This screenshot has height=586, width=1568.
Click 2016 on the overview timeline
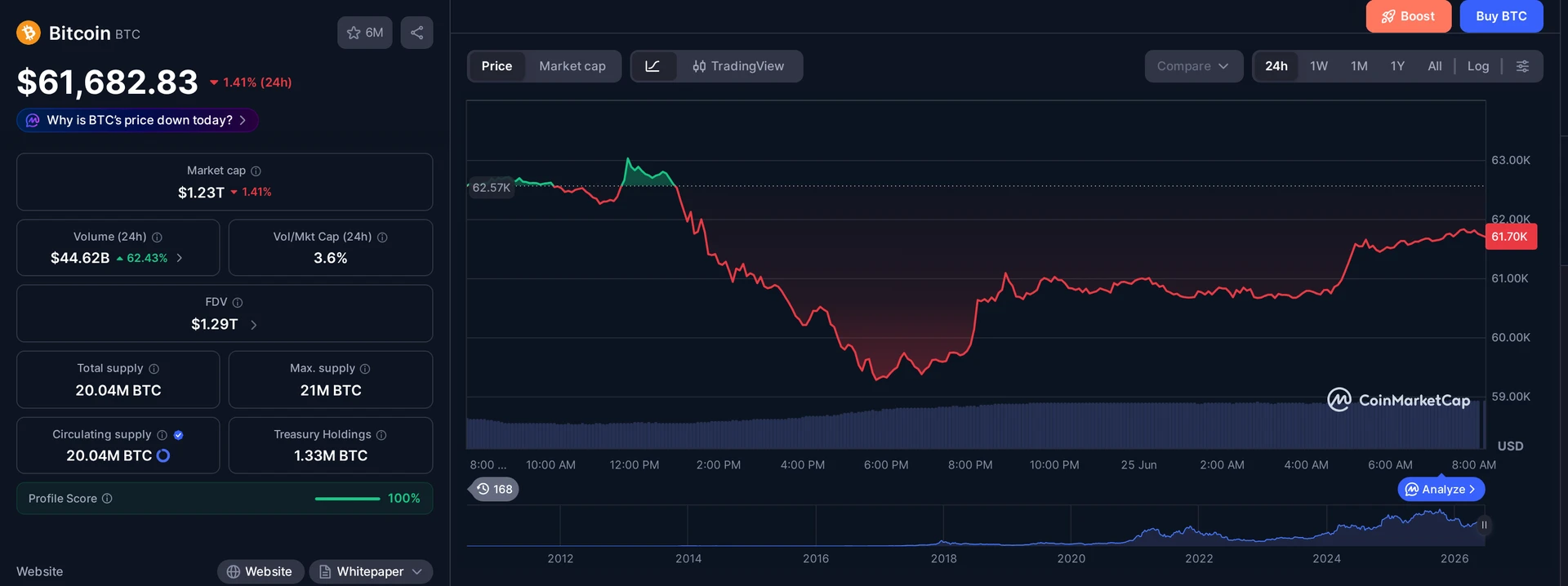coord(816,558)
